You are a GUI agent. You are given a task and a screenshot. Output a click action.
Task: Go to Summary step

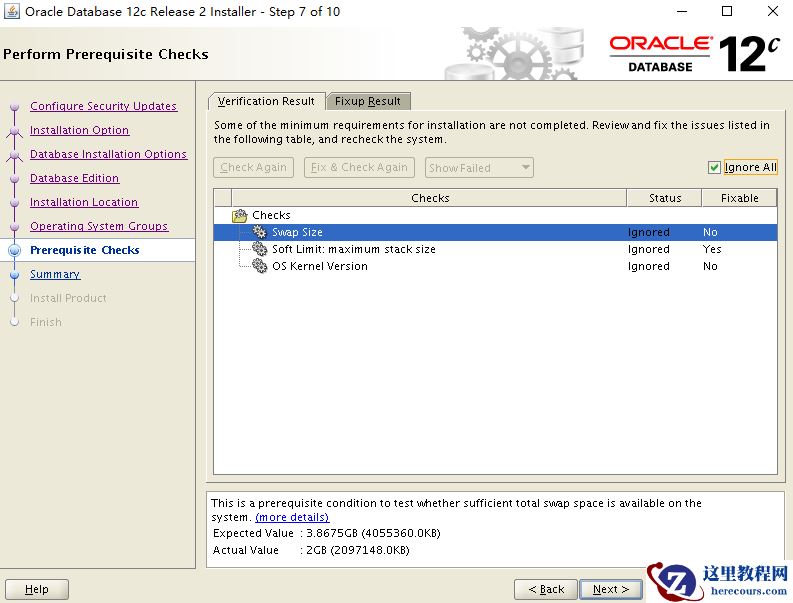55,274
